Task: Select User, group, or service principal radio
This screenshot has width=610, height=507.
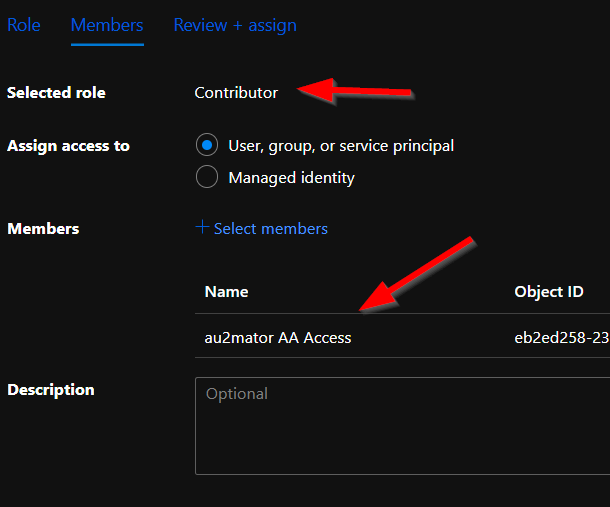Action: tap(207, 145)
